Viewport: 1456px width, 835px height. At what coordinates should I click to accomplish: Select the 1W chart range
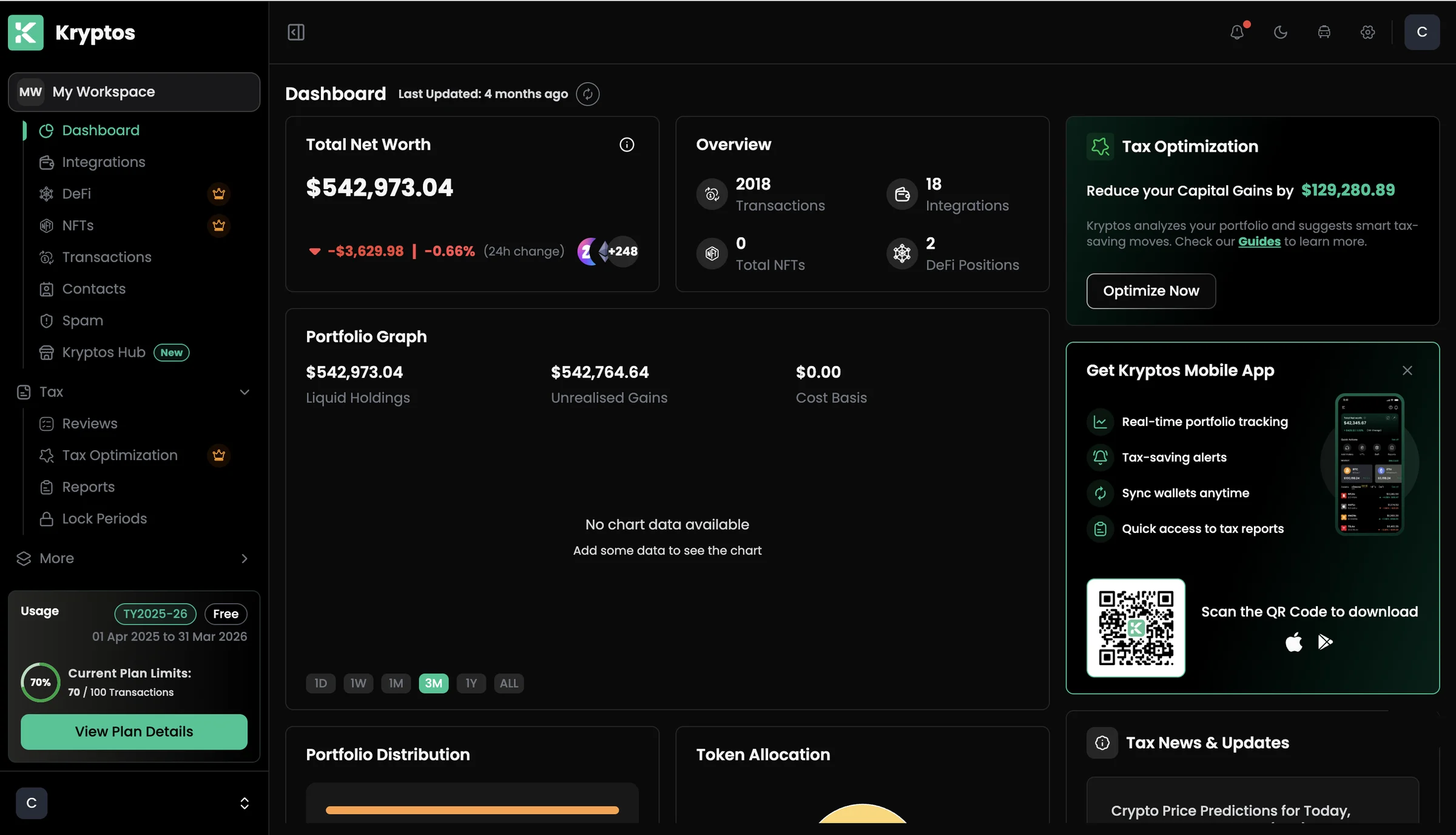pos(359,683)
